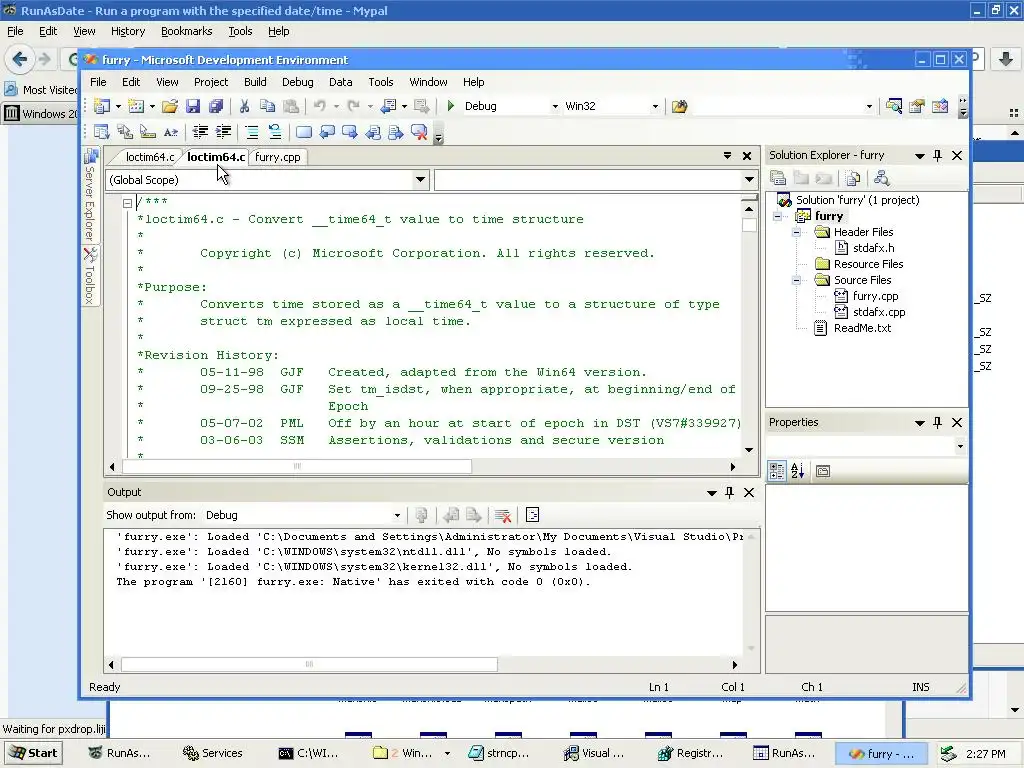Click the Add New Item toolbar icon
Viewport: 1024px width, 768px height.
pos(136,106)
